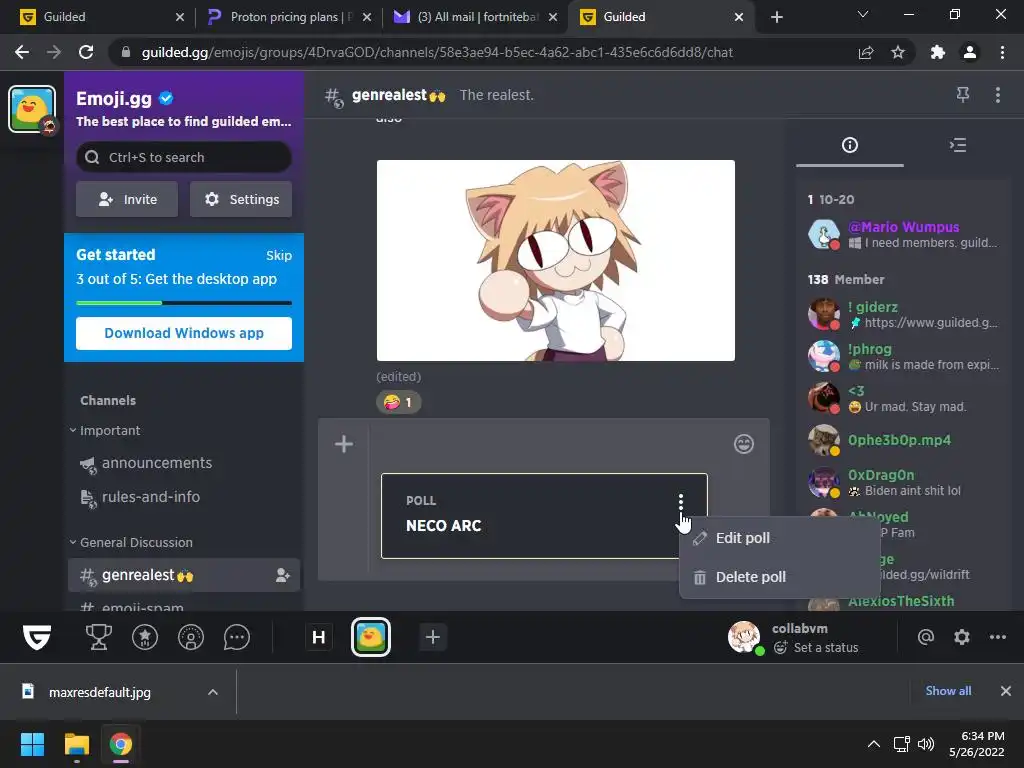
Task: Open the browser tab search dropdown
Action: tap(863, 14)
